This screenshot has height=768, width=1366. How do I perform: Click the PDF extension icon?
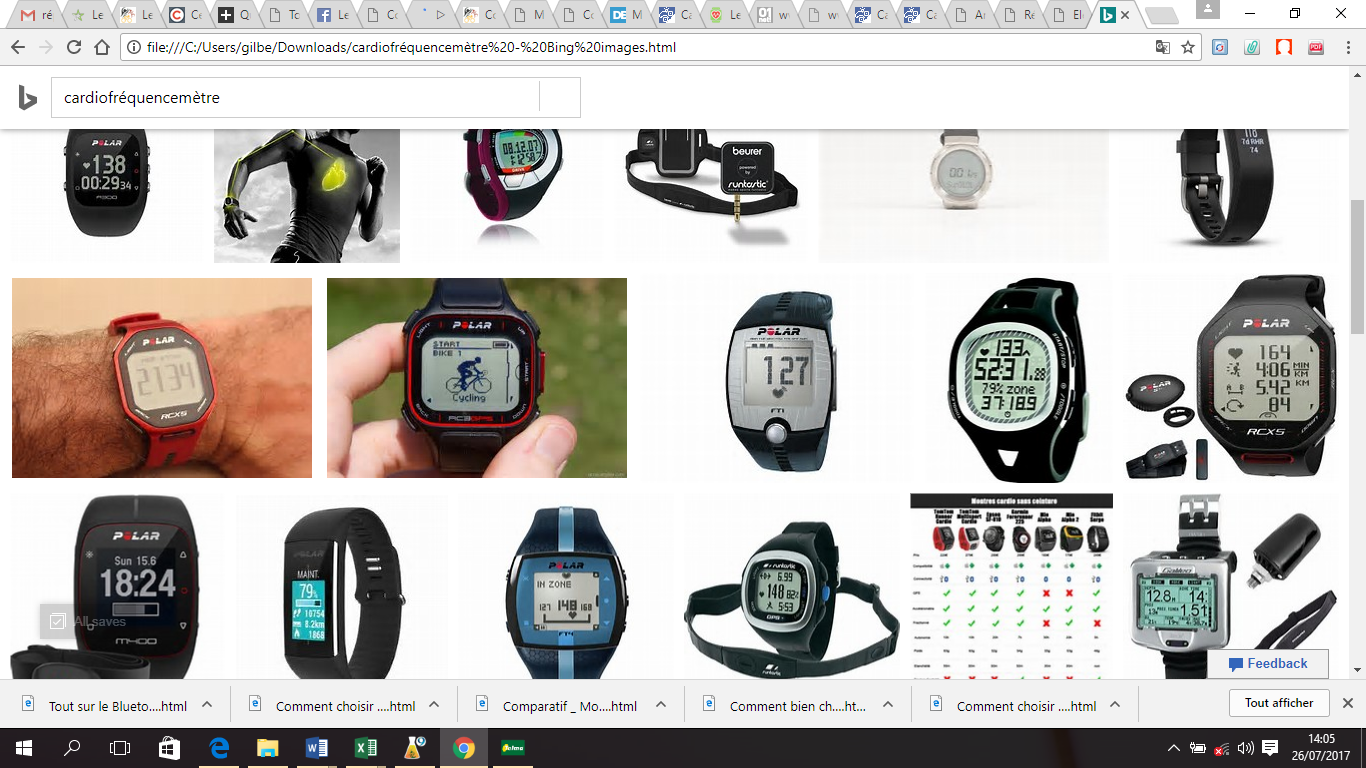pyautogui.click(x=1316, y=47)
